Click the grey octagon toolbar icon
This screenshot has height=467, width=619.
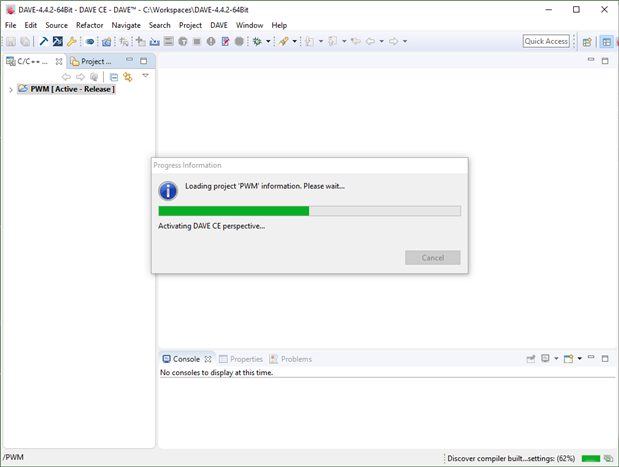coord(239,41)
